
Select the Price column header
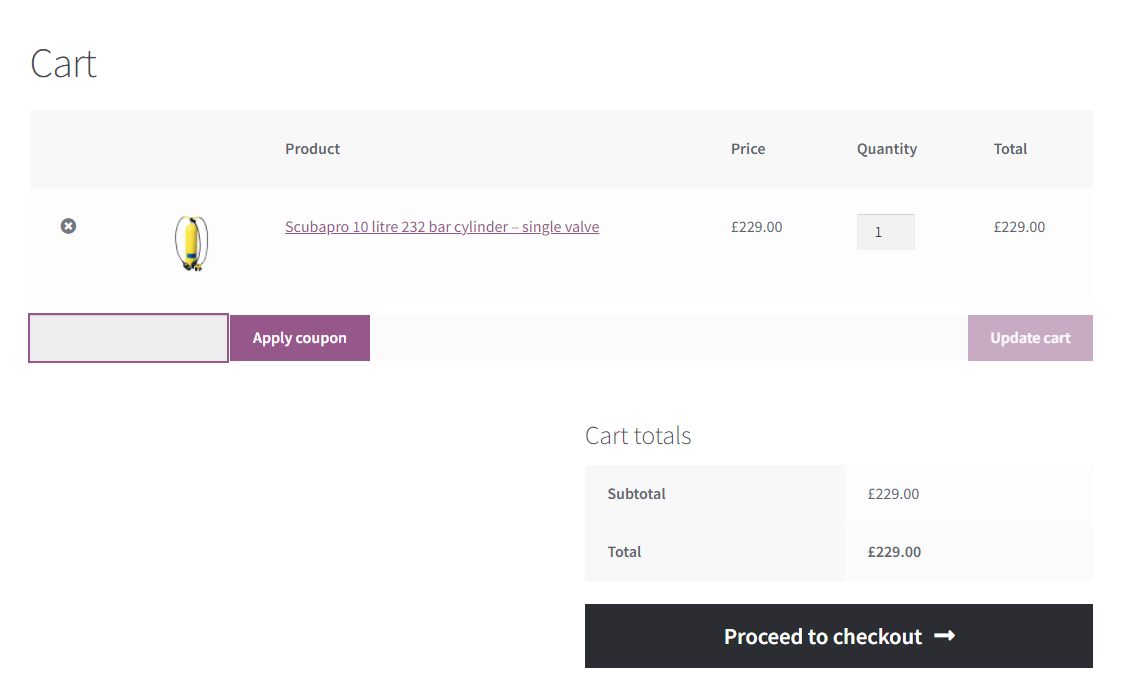pyautogui.click(x=748, y=149)
